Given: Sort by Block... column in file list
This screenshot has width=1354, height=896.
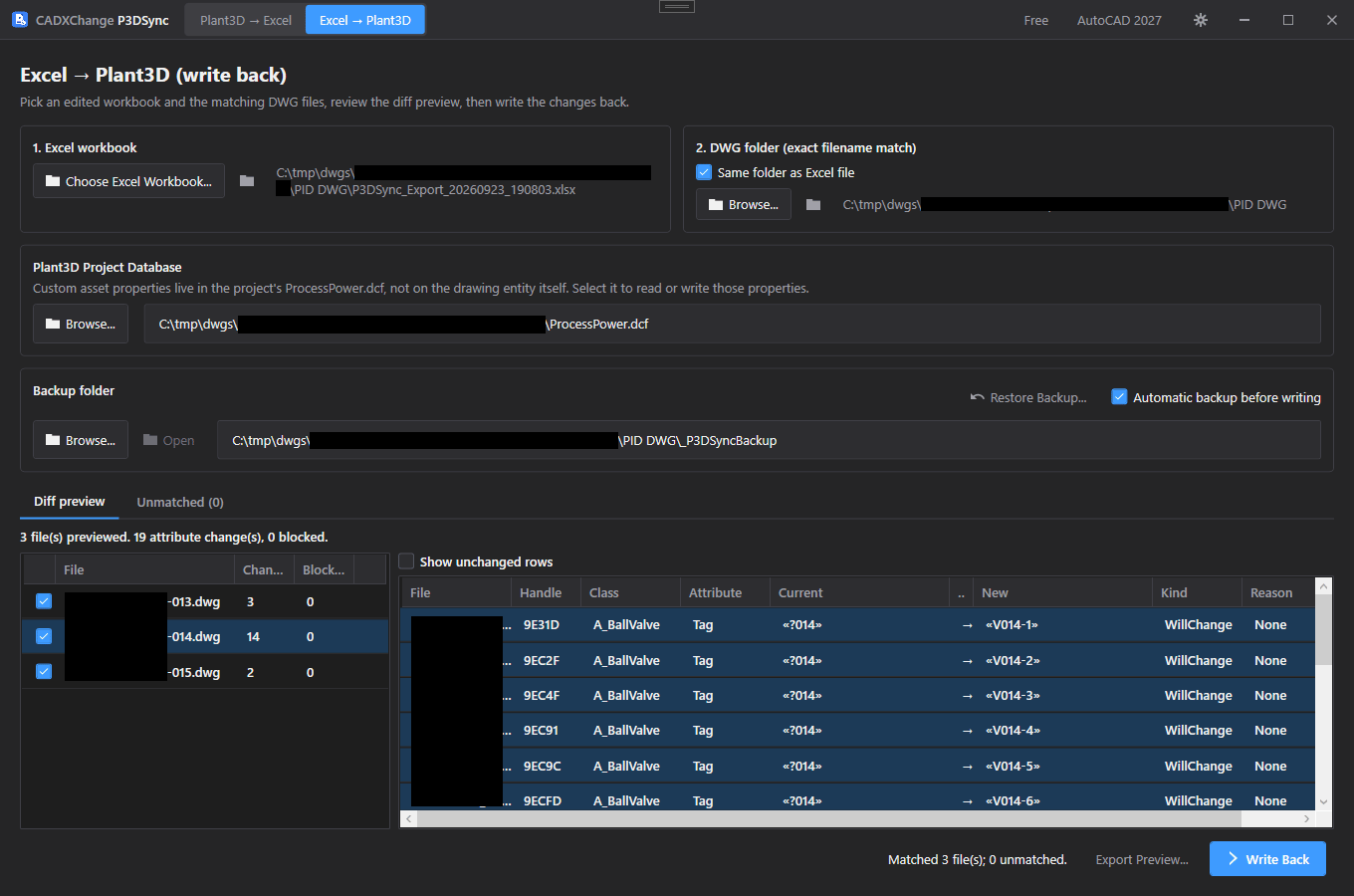Looking at the screenshot, I should pos(324,569).
